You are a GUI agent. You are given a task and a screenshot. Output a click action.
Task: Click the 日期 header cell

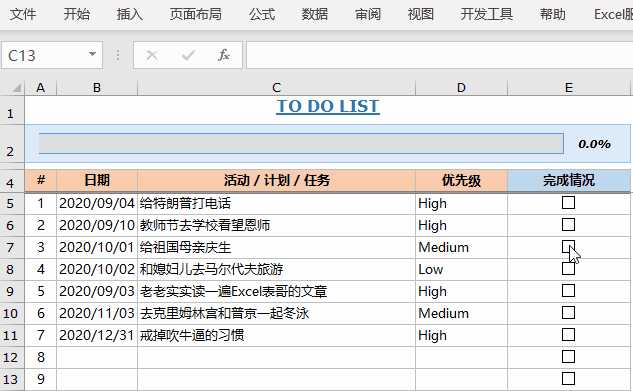pyautogui.click(x=97, y=180)
